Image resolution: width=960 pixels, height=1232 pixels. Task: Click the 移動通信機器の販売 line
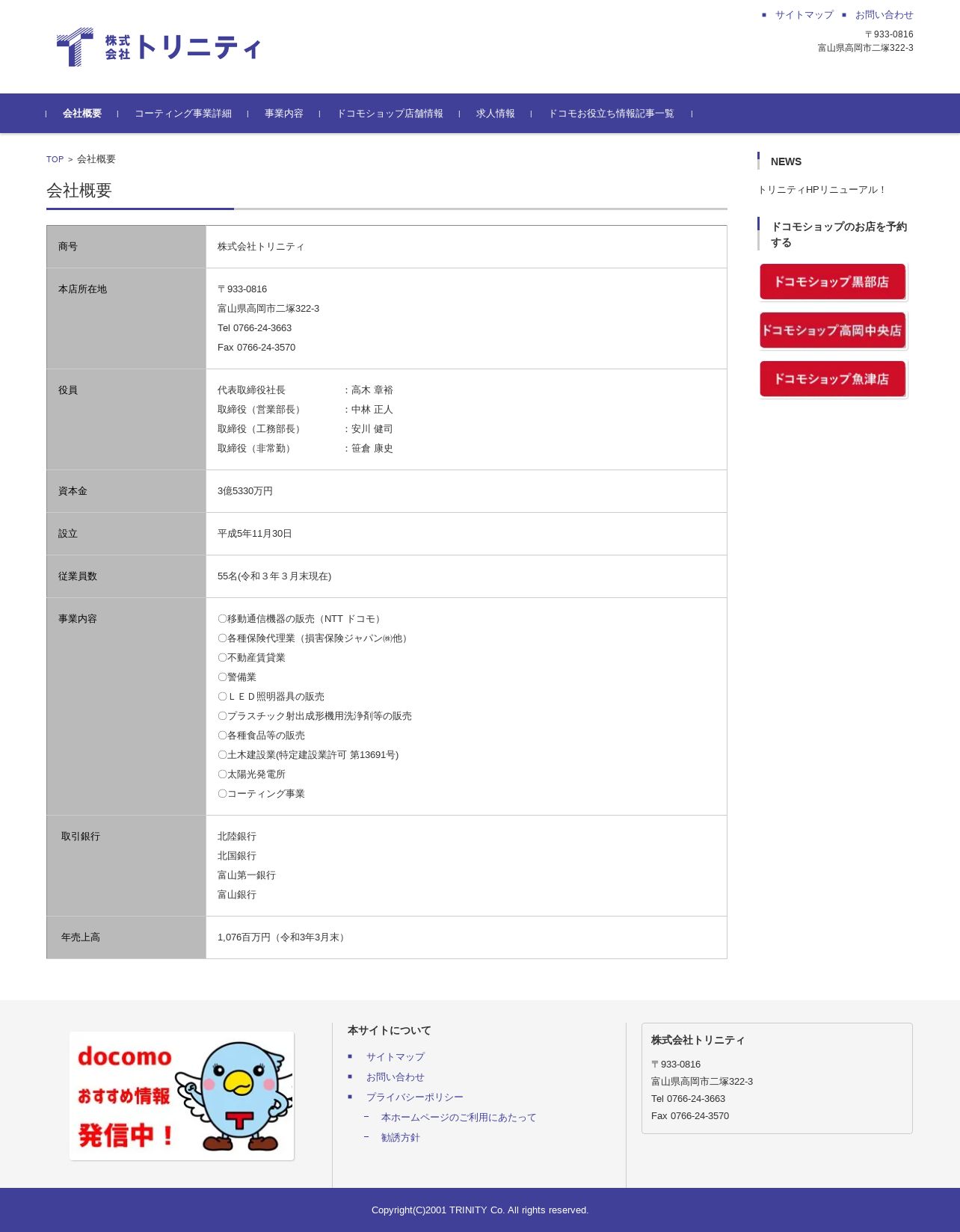301,619
